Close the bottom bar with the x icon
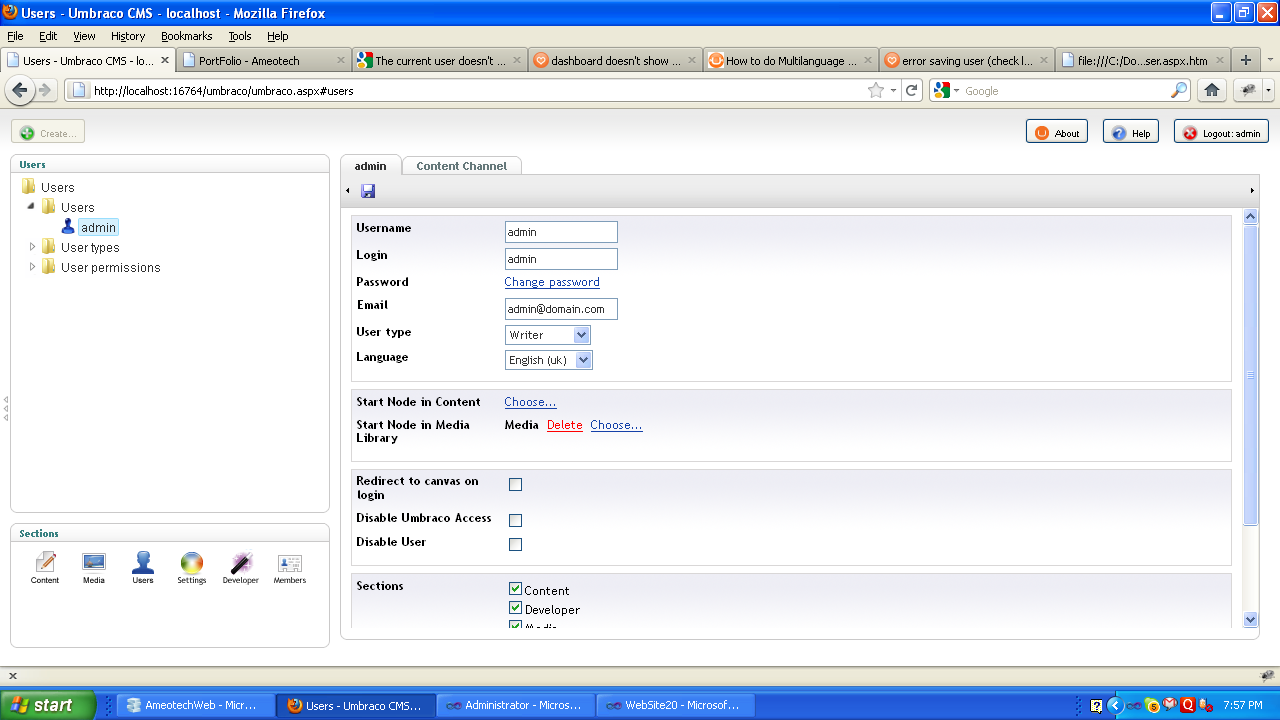 click(13, 676)
